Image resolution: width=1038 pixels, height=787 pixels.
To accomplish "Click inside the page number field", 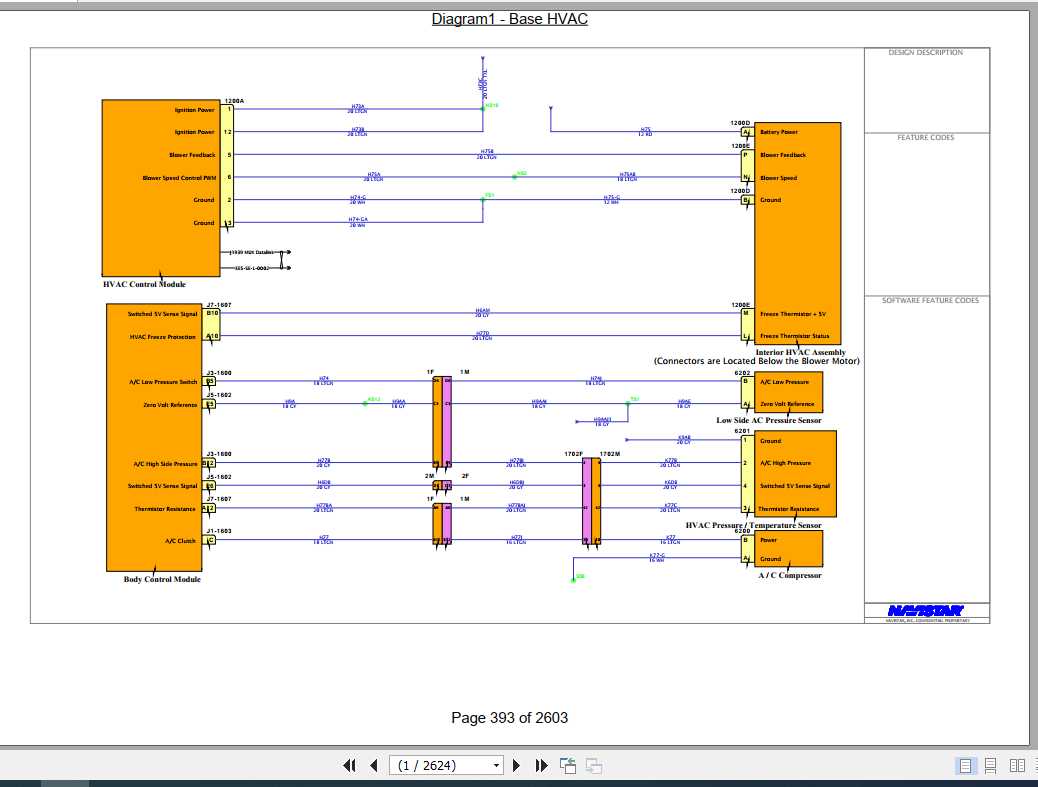I will pos(440,765).
